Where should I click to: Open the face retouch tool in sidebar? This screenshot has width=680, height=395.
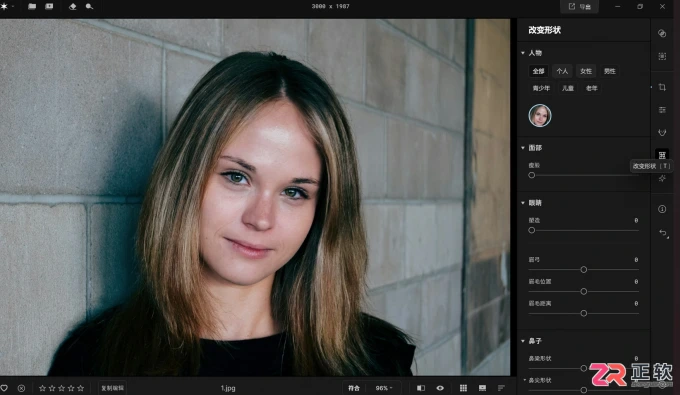pos(662,132)
